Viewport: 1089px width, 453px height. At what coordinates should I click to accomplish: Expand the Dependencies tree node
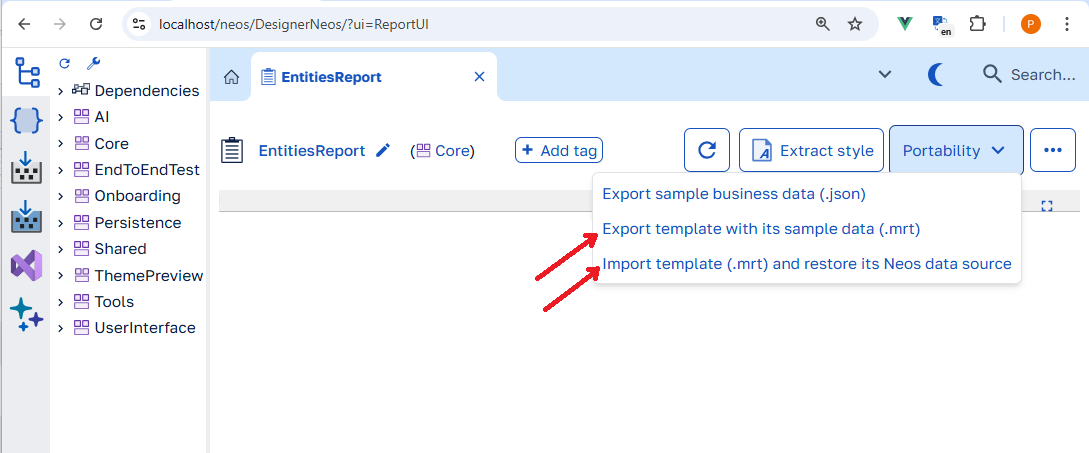(61, 91)
